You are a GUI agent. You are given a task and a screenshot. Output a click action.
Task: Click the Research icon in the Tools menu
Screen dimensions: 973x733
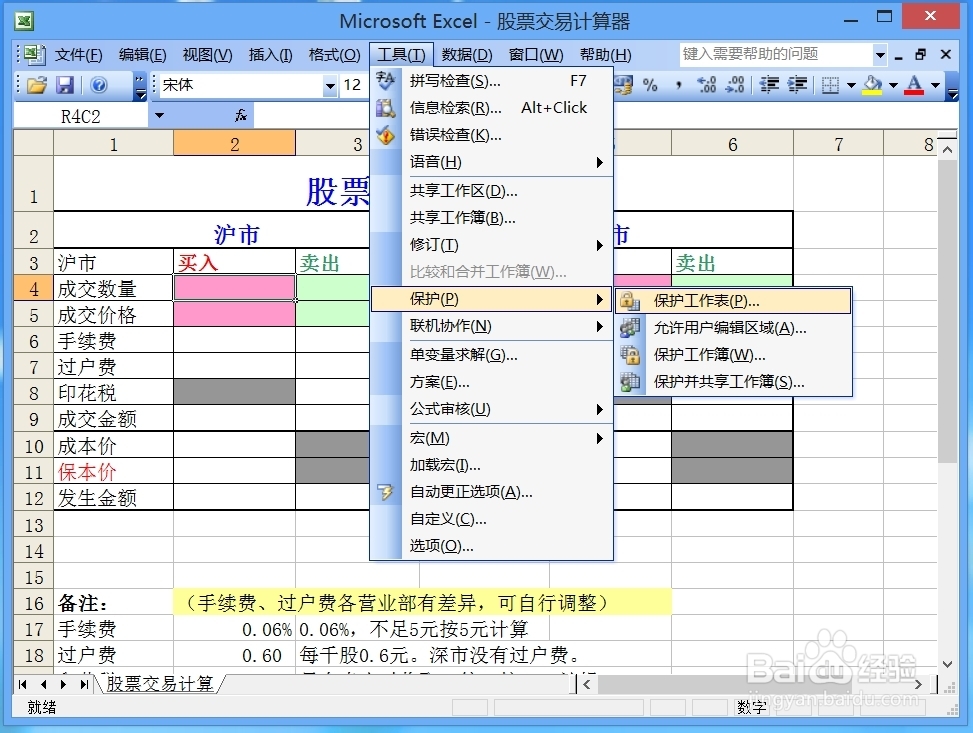(x=385, y=108)
